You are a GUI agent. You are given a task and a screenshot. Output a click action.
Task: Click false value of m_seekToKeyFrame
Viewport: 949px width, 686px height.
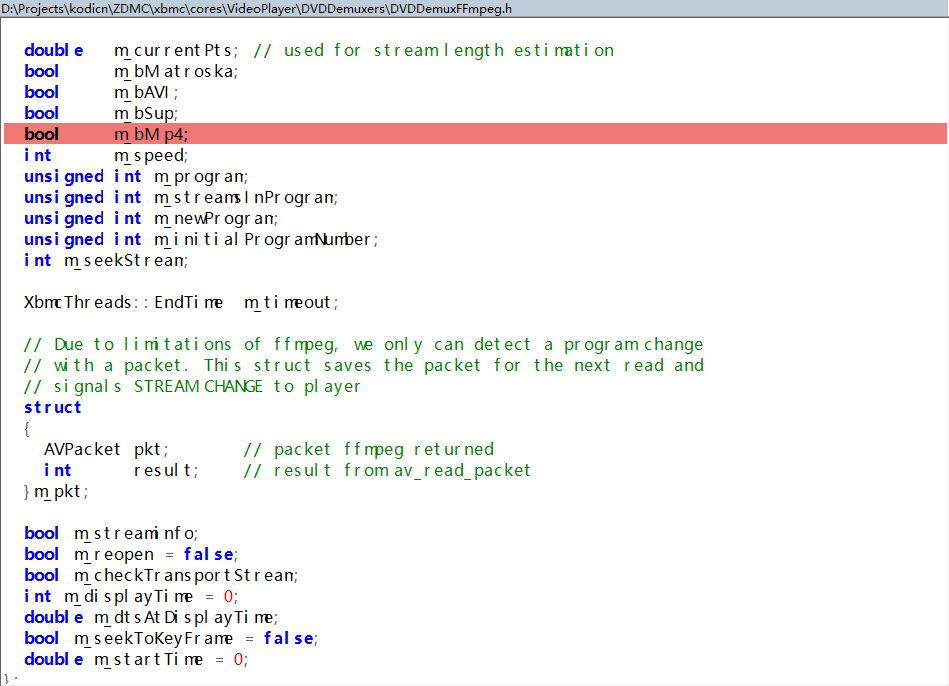288,638
